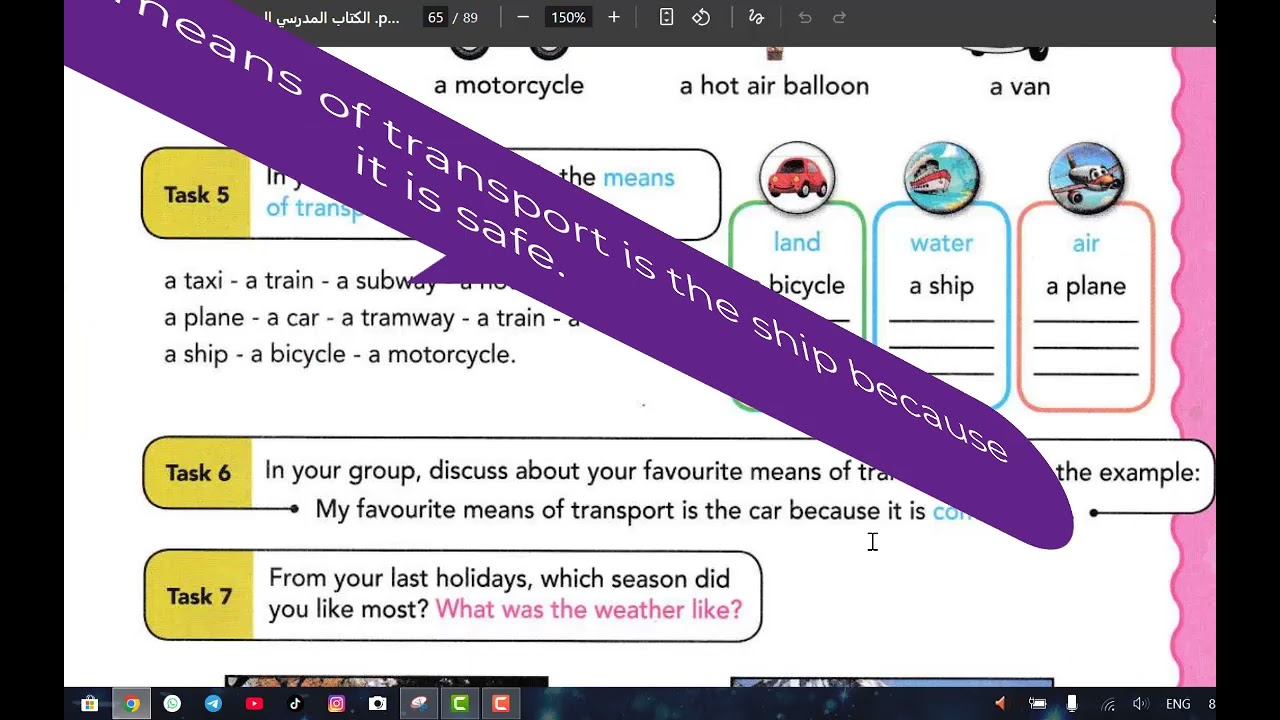Click the 'a motorcycle' caption
The height and width of the screenshot is (720, 1280).
click(509, 86)
